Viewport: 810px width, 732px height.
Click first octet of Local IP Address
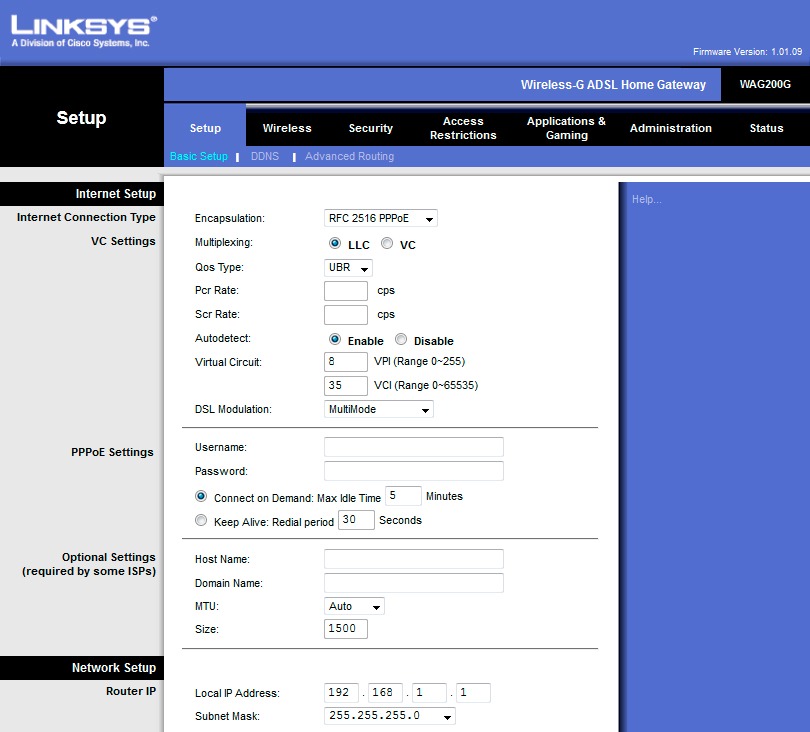[x=341, y=693]
